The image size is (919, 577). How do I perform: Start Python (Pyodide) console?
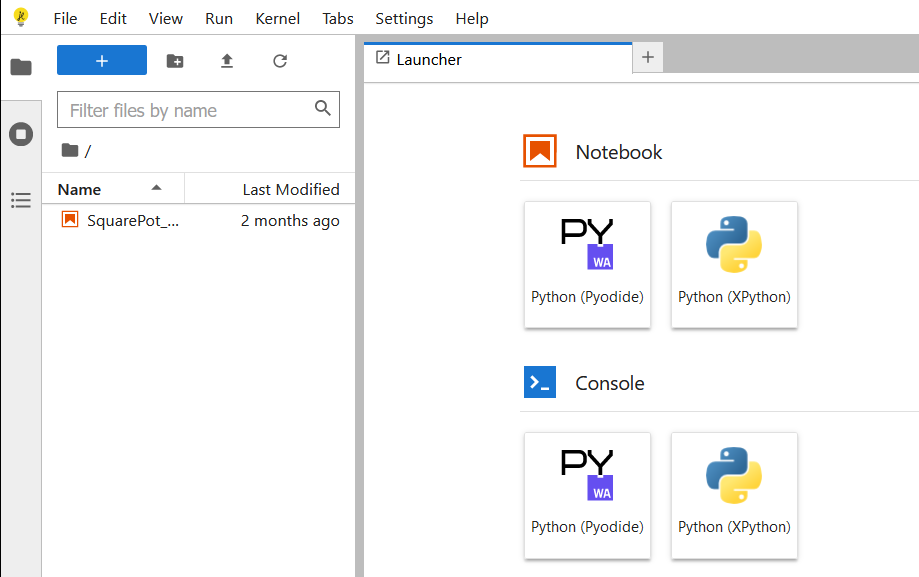pos(587,495)
